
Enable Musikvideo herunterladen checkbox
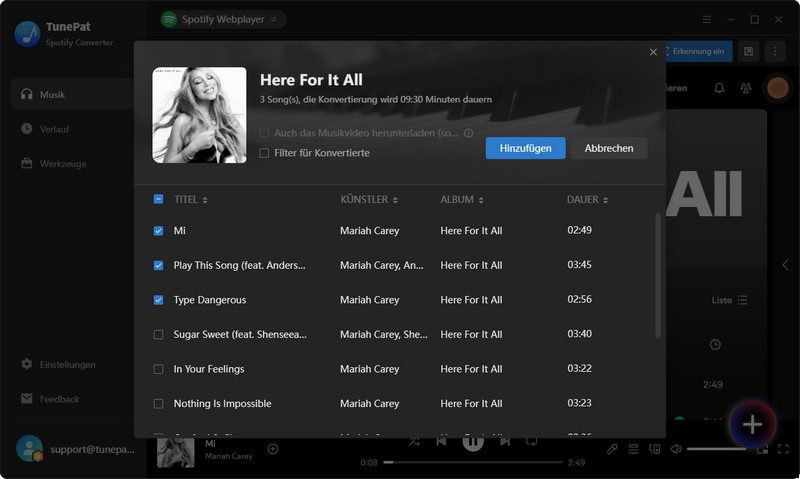coord(264,133)
